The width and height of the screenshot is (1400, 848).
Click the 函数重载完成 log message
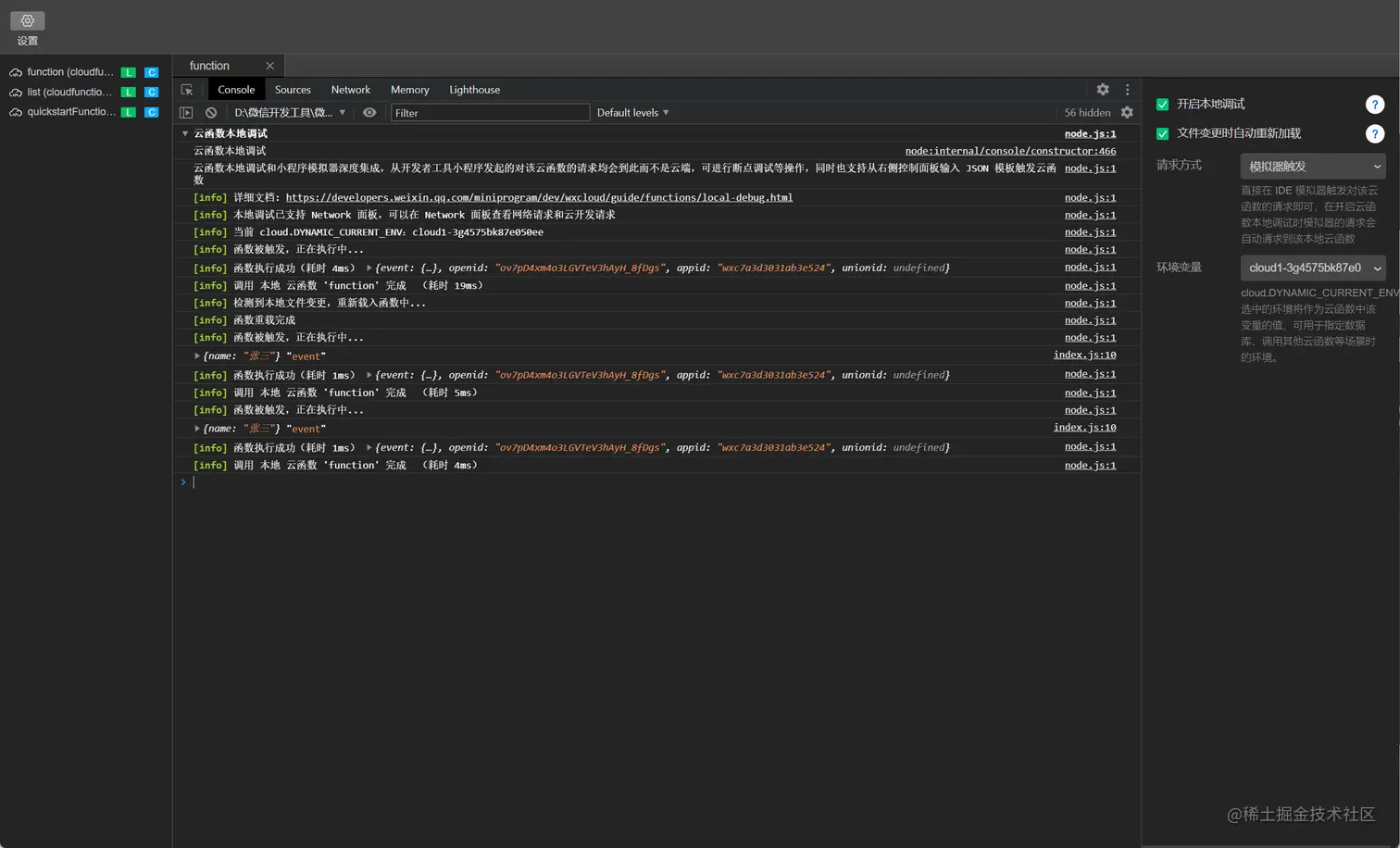pos(264,320)
